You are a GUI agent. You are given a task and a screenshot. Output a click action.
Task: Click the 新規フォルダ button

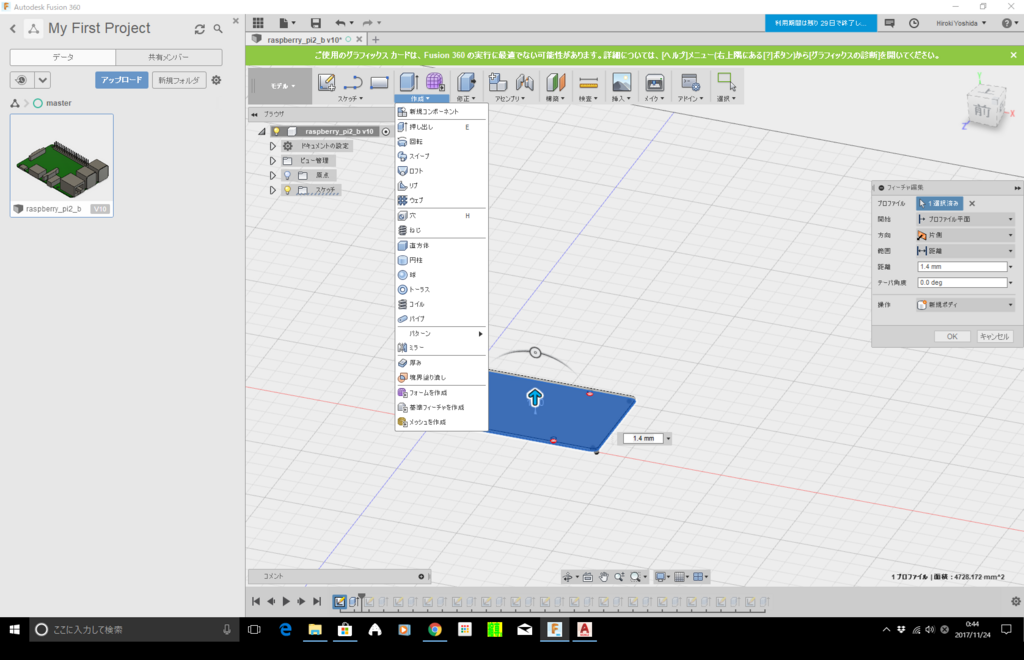[179, 80]
